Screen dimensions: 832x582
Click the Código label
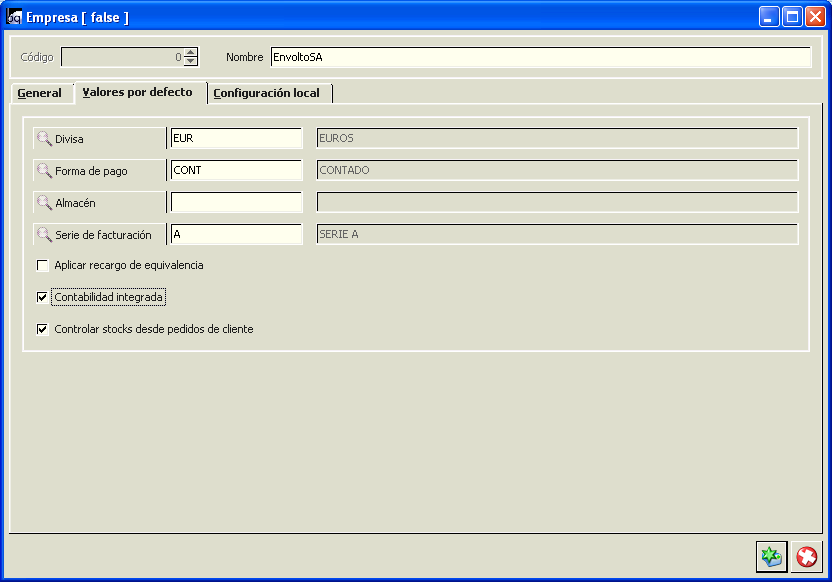pos(37,57)
